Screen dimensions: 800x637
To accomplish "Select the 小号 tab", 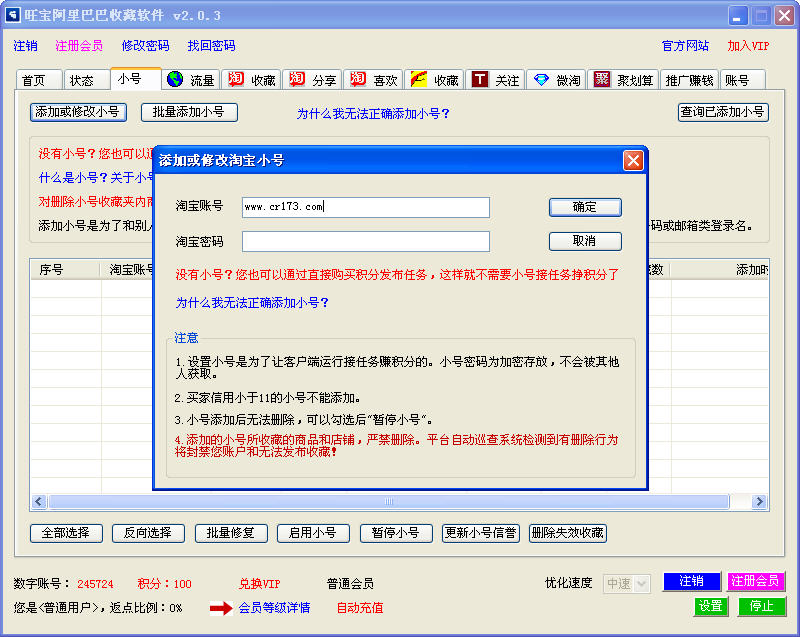I will point(136,79).
